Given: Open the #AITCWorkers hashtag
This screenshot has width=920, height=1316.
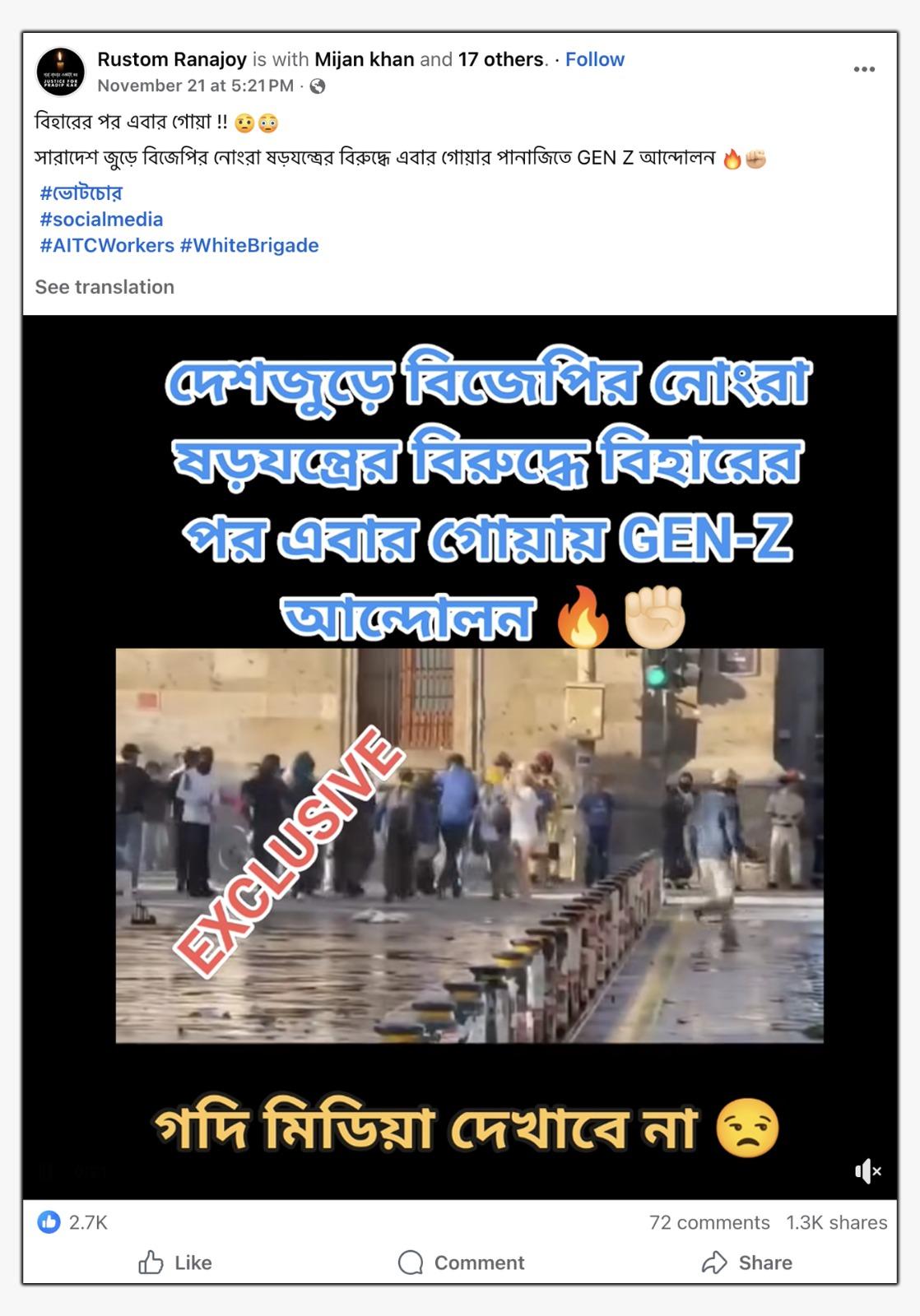Looking at the screenshot, I should point(107,245).
